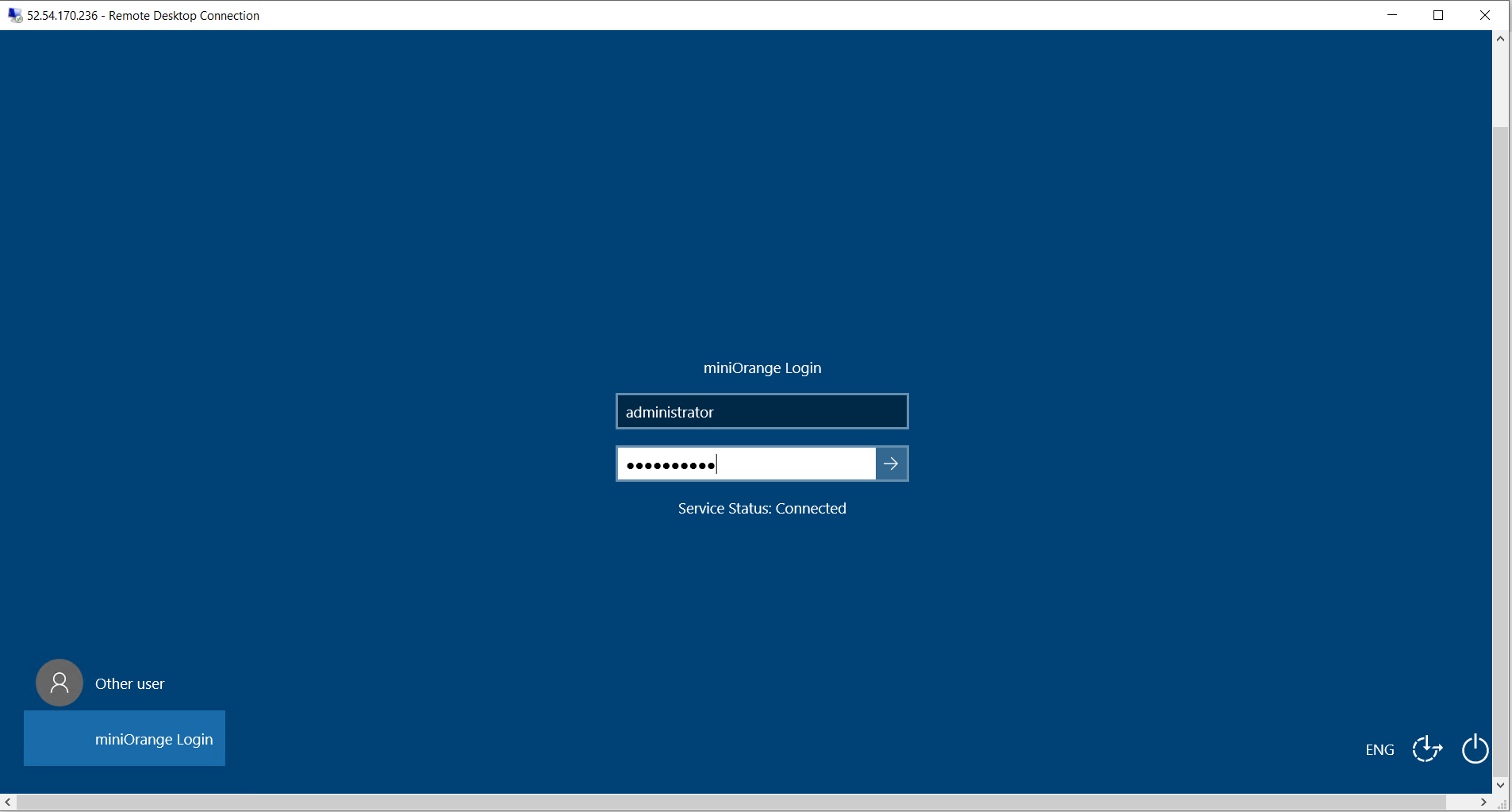Focus the password input field
The width and height of the screenshot is (1512, 812).
tap(746, 464)
